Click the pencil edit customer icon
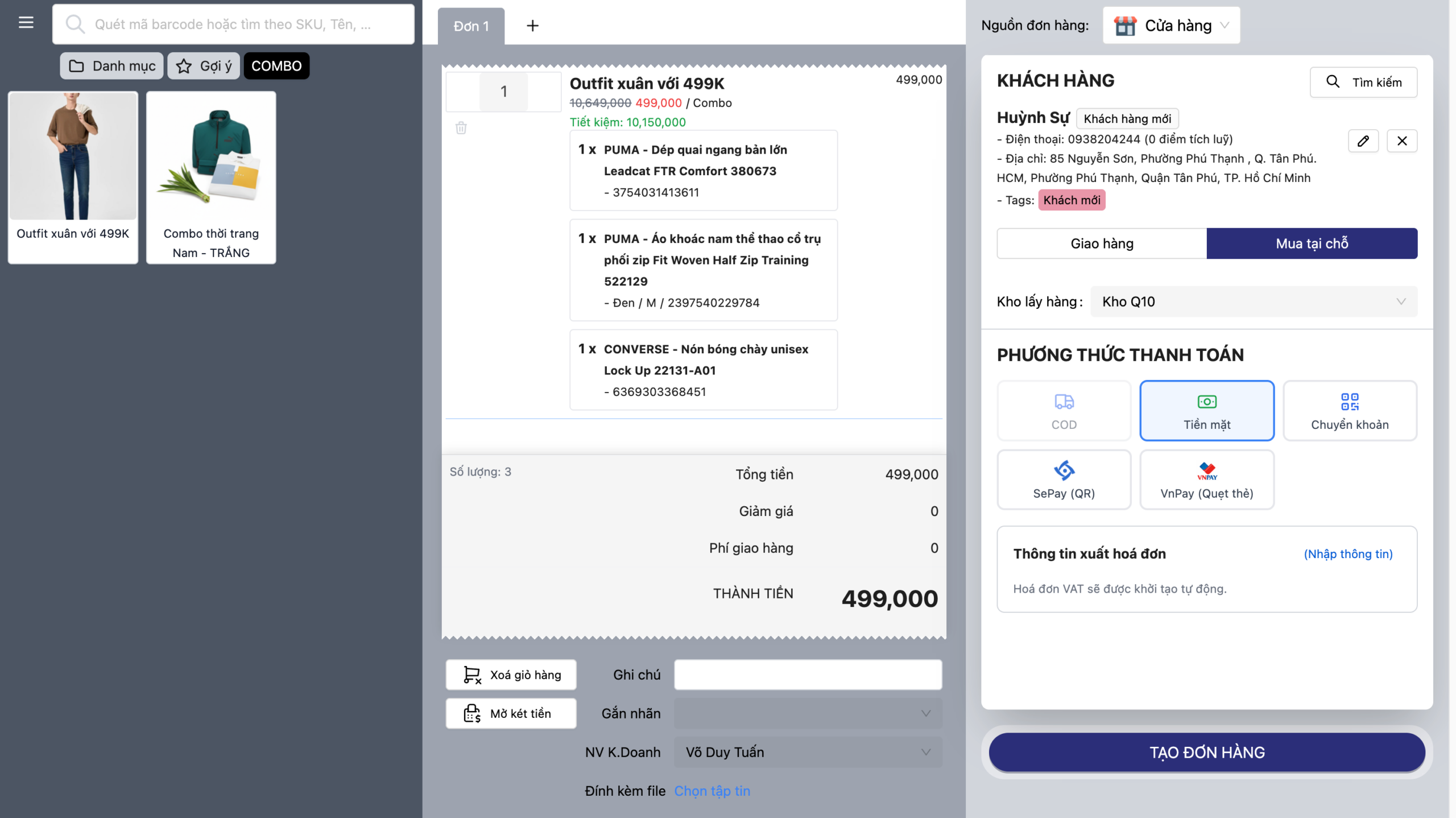The width and height of the screenshot is (1456, 818). click(x=1363, y=141)
